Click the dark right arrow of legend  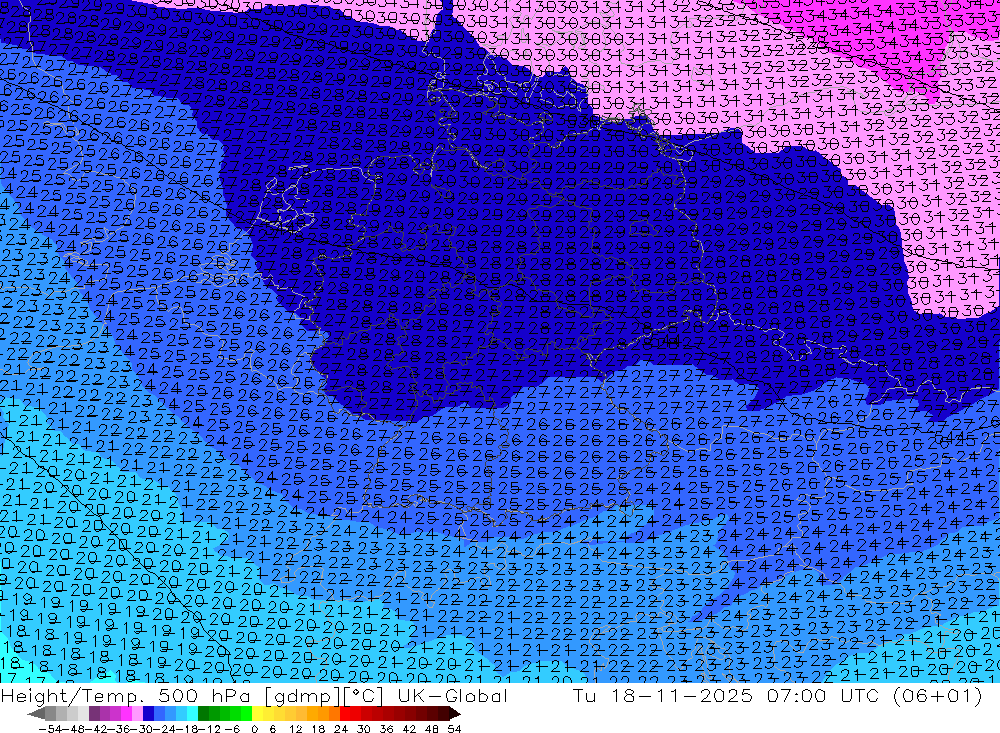pyautogui.click(x=455, y=713)
